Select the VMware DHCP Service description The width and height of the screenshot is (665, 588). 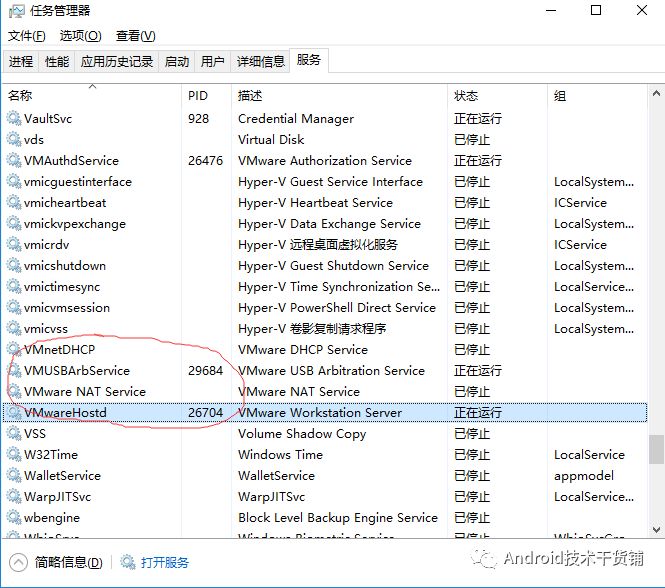click(x=303, y=349)
